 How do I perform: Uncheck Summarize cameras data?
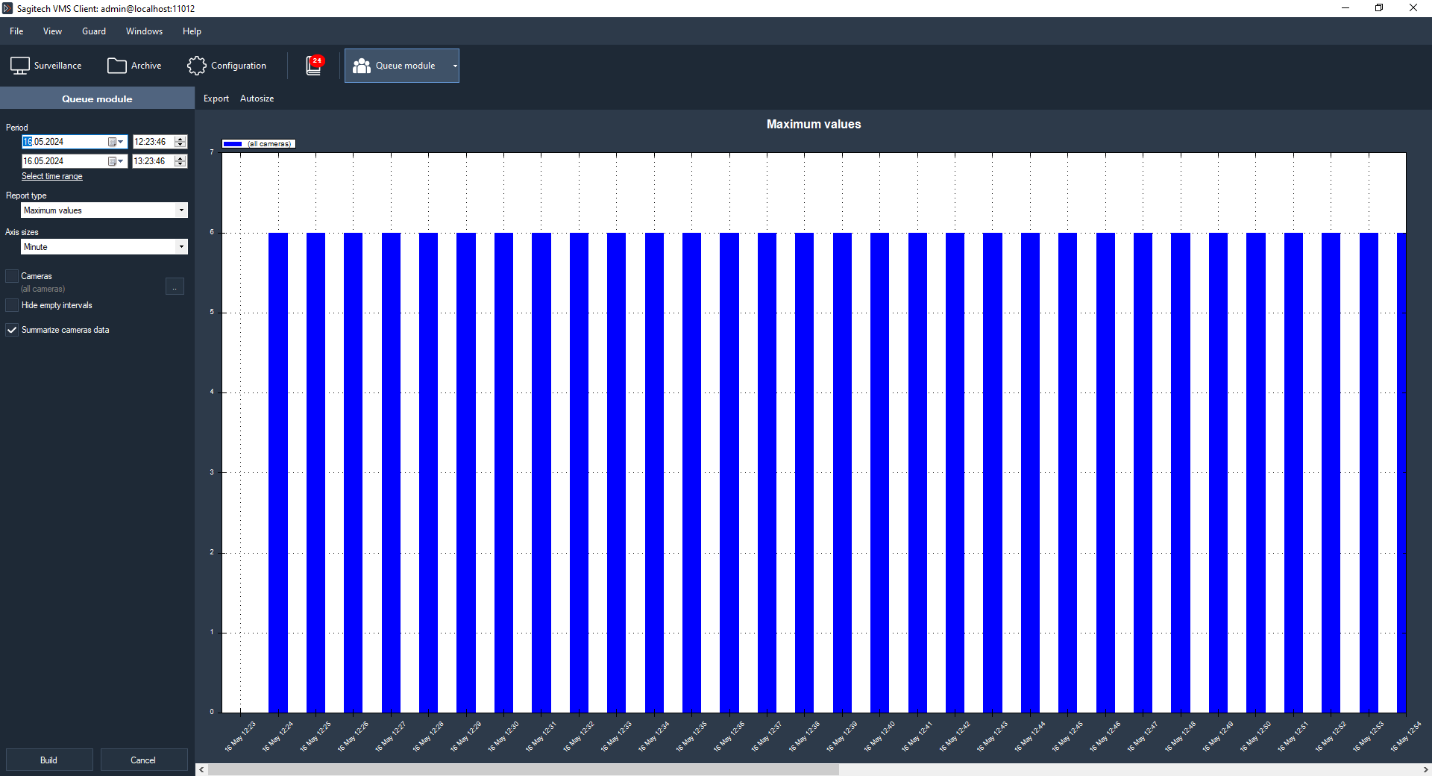12,330
